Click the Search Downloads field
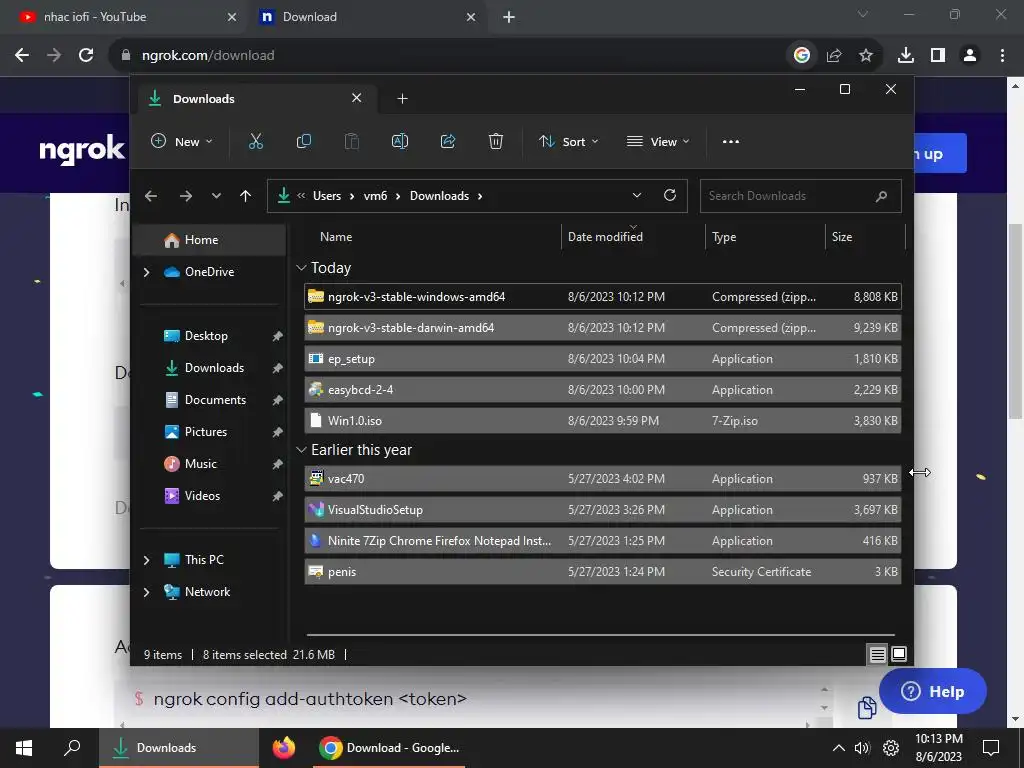 point(801,196)
